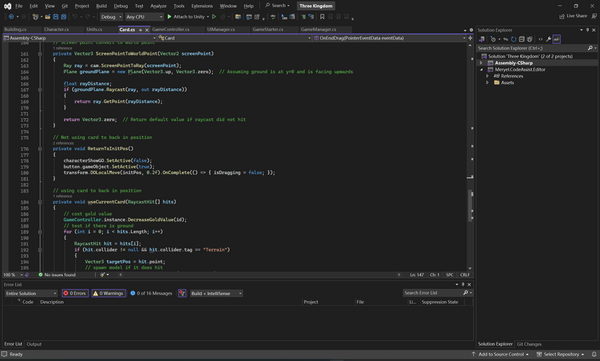Click the bookmark icon in the toolbar
Screen dimensions: 600x361
point(322,17)
